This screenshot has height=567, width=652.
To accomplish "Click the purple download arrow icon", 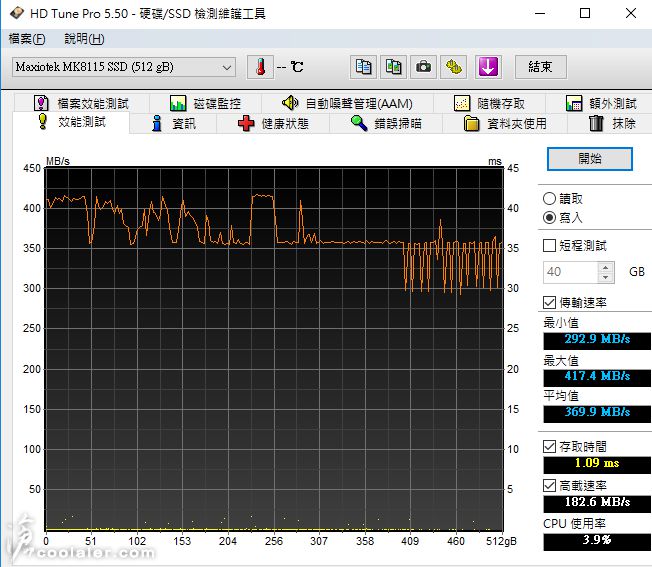I will (488, 67).
